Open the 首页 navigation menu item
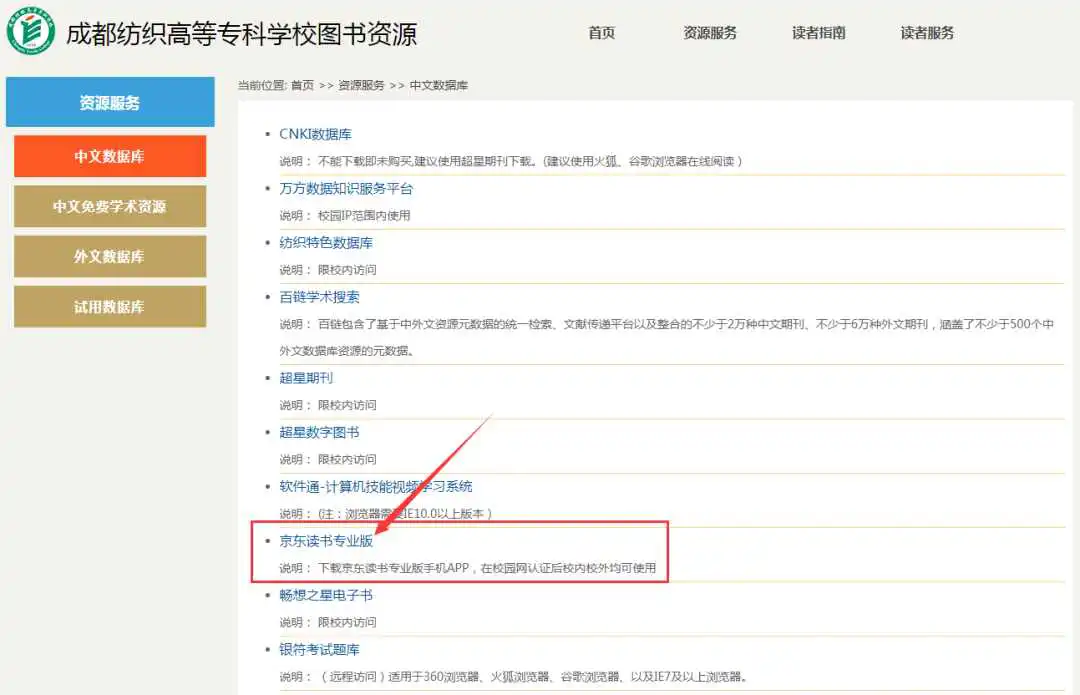Viewport: 1080px width, 695px height. coord(602,33)
